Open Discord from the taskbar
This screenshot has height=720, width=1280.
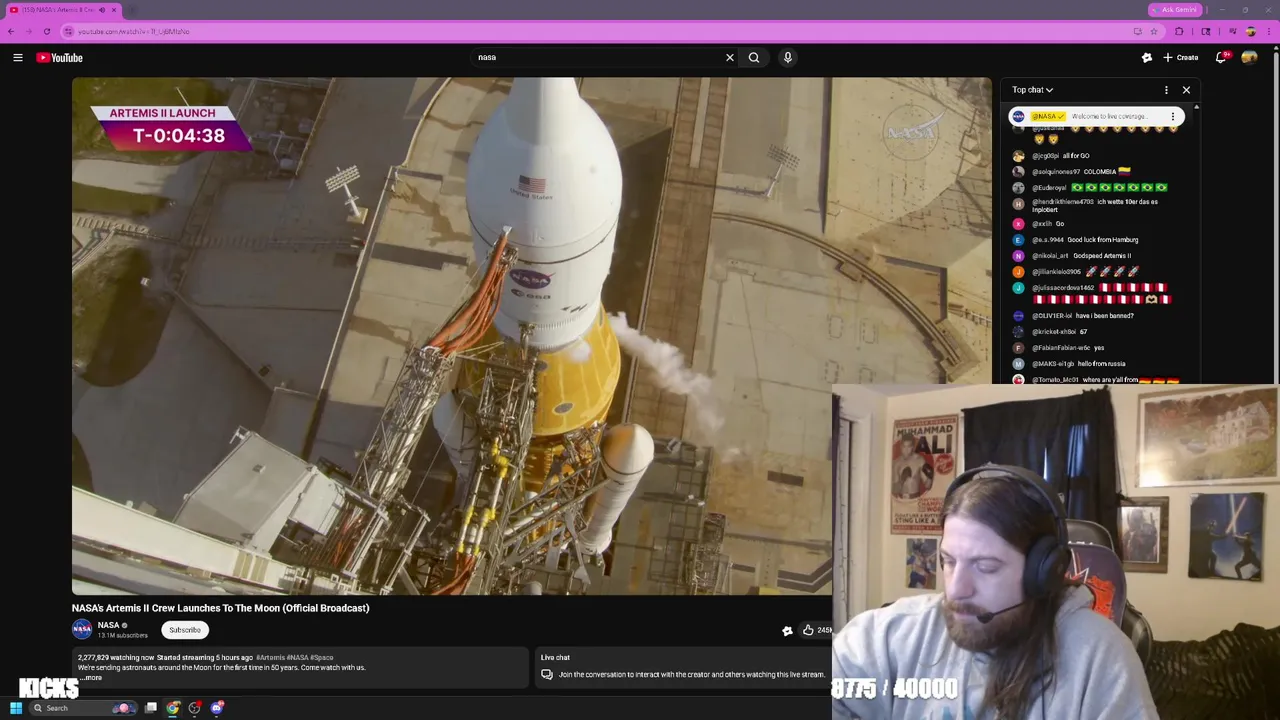tap(217, 708)
